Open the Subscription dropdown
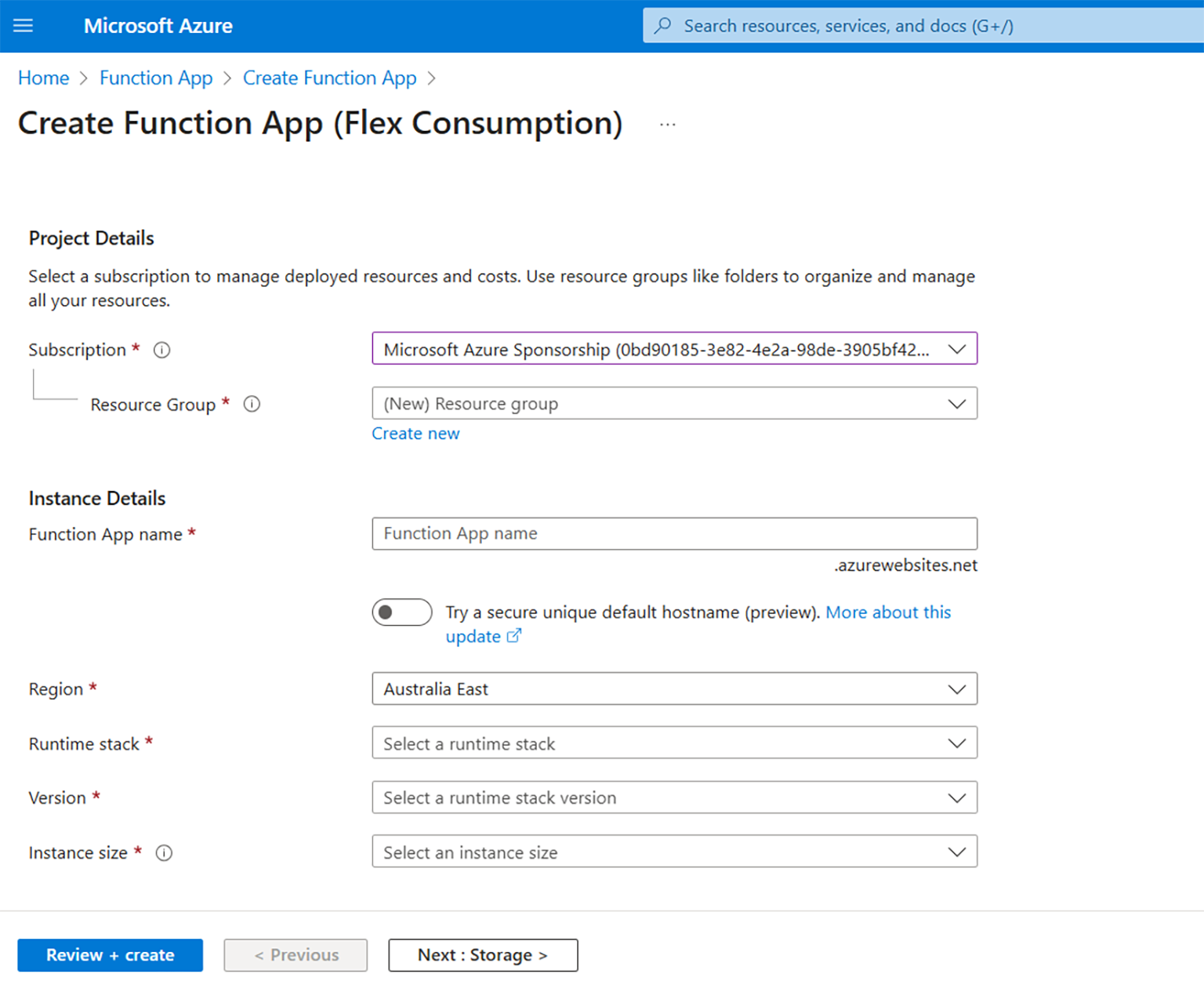This screenshot has height=985, width=1204. pos(675,349)
